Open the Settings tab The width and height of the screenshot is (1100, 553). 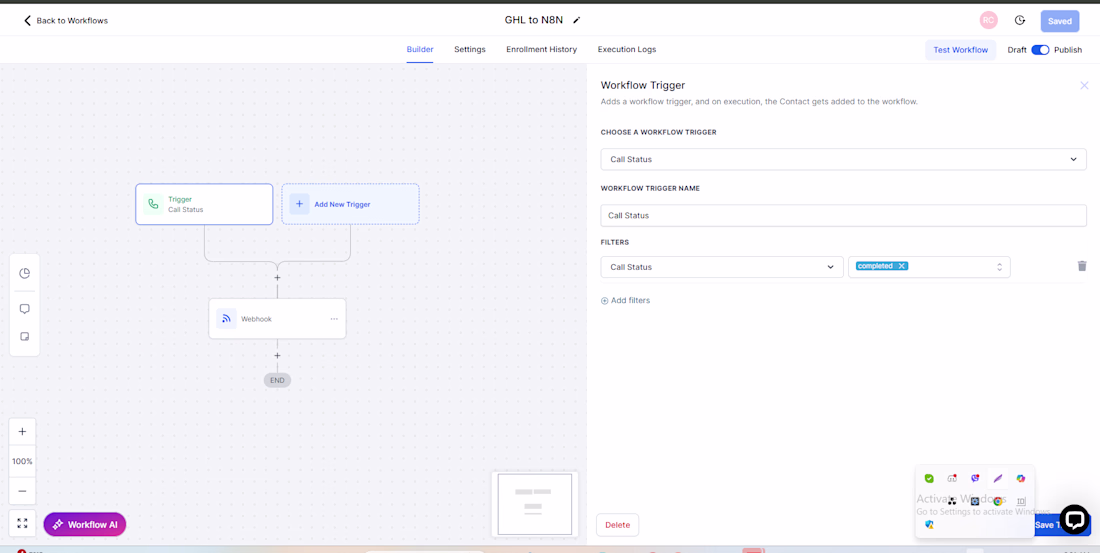(x=469, y=49)
